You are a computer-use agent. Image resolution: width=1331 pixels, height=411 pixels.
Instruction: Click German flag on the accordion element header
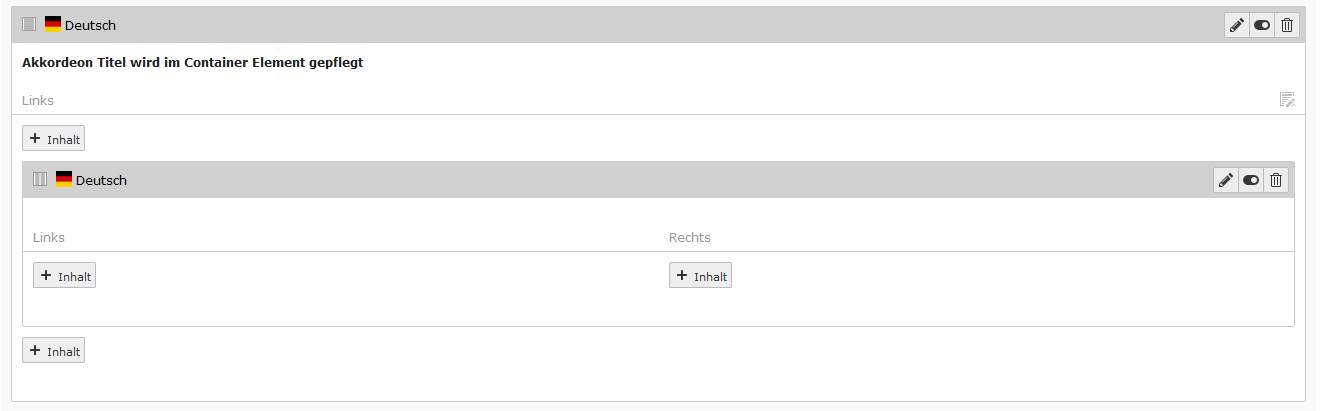coord(53,24)
